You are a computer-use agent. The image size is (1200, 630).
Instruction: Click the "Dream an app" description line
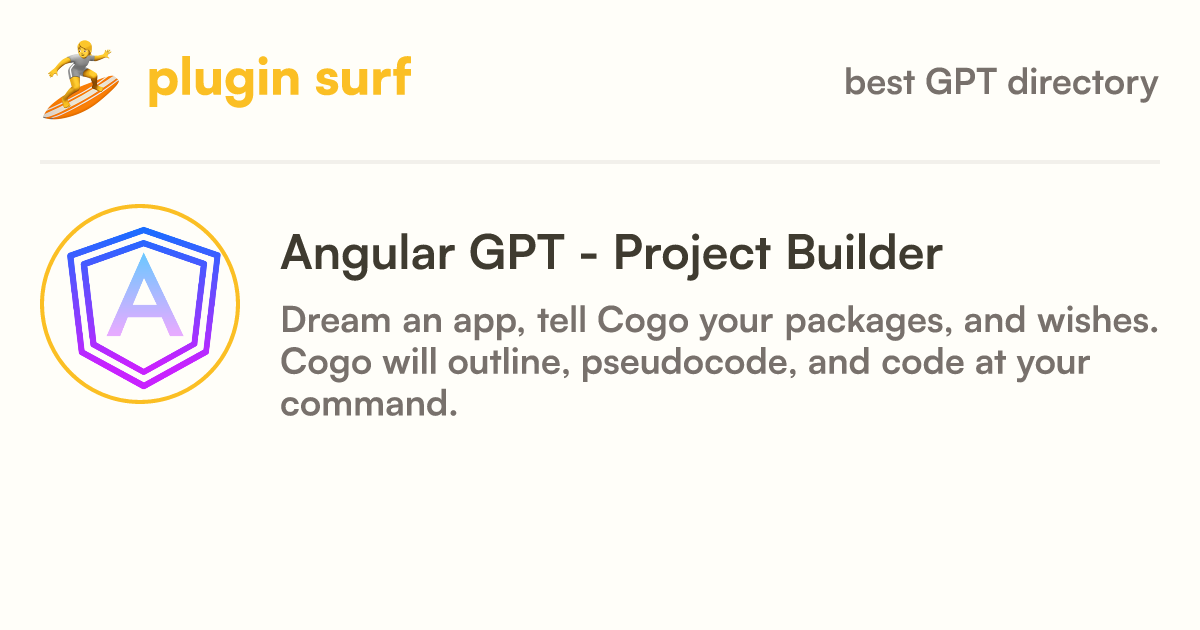pyautogui.click(x=719, y=322)
